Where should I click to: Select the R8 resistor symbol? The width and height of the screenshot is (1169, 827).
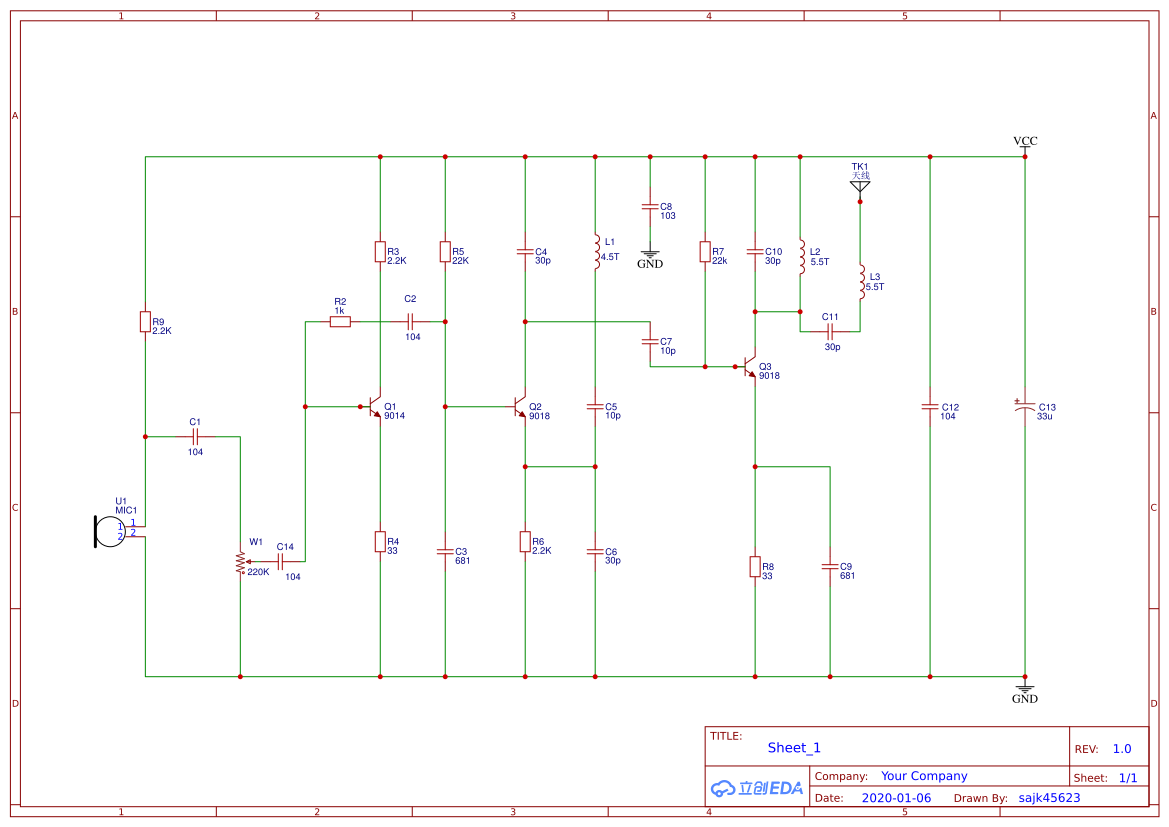pos(755,567)
